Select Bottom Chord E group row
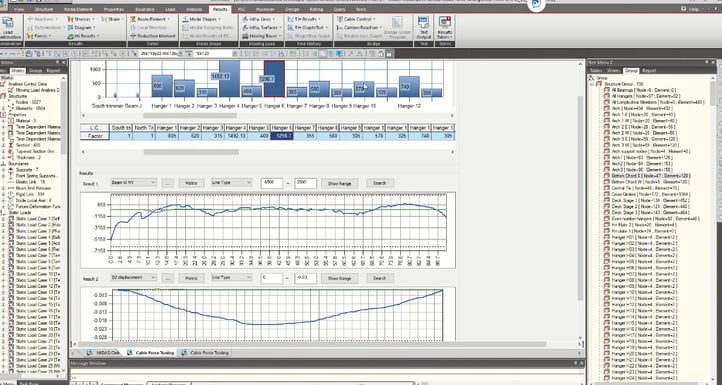This screenshot has height=385, width=722. coord(651,176)
